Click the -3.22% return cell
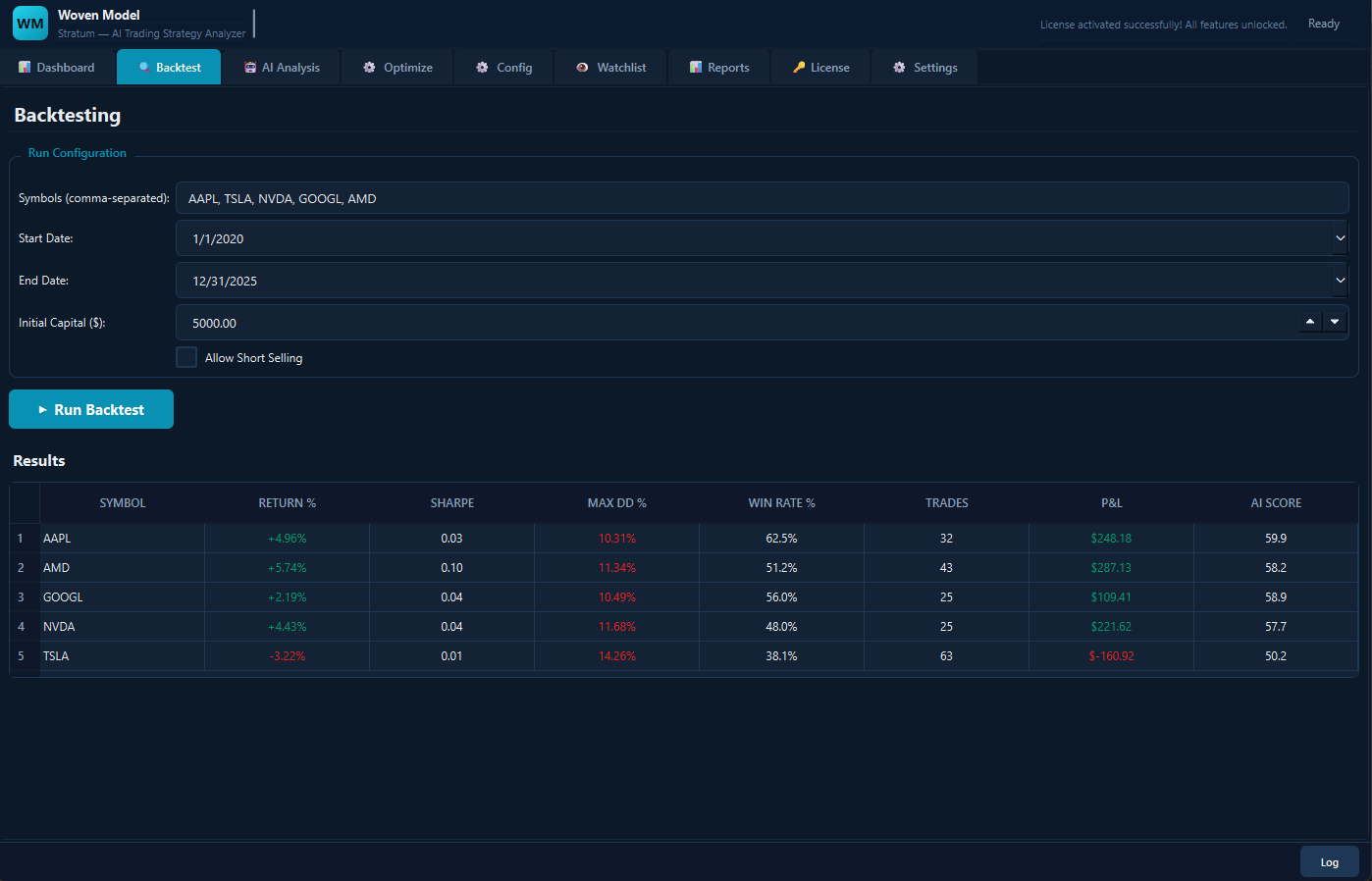Screen dimensions: 1372x881 click(x=288, y=656)
